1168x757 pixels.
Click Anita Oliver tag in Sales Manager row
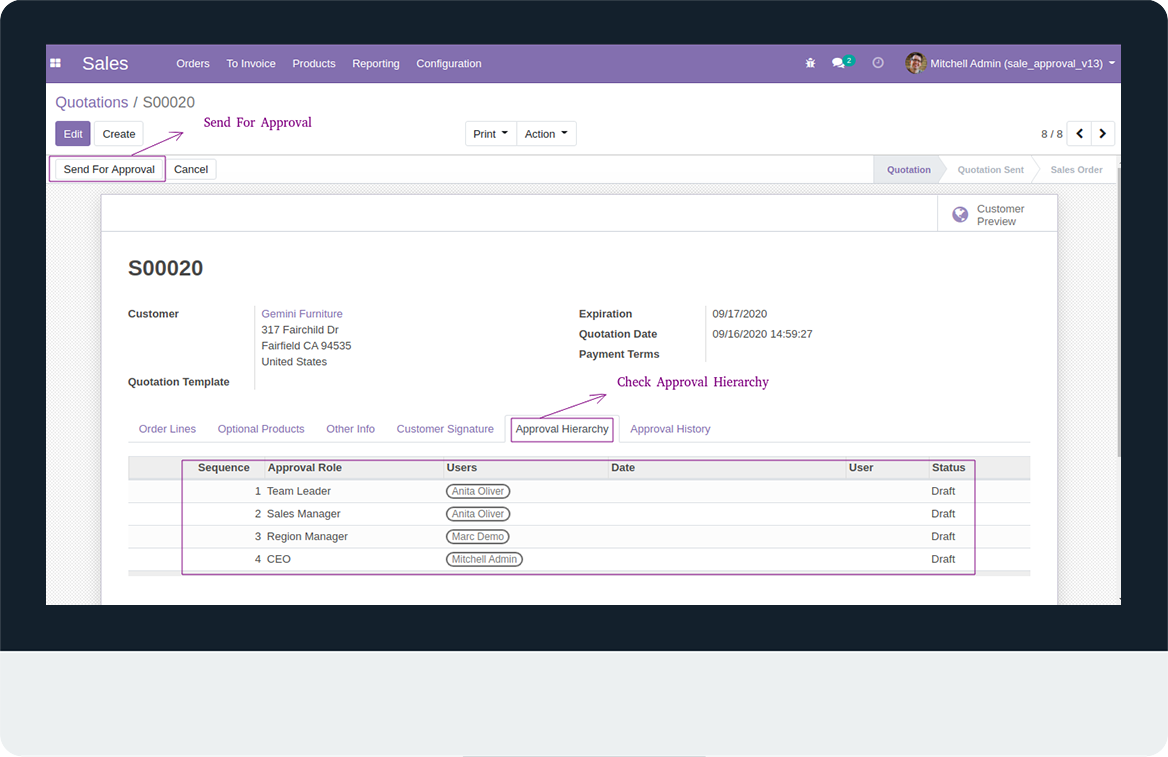coord(477,514)
